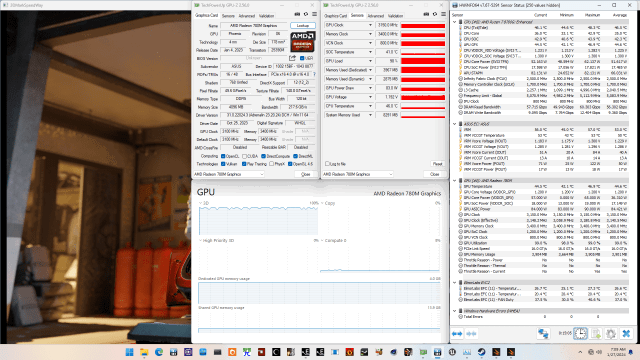Click the GPU Name field in GPU-Z
Image resolution: width=640 pixels, height=360 pixels.
(x=253, y=26)
